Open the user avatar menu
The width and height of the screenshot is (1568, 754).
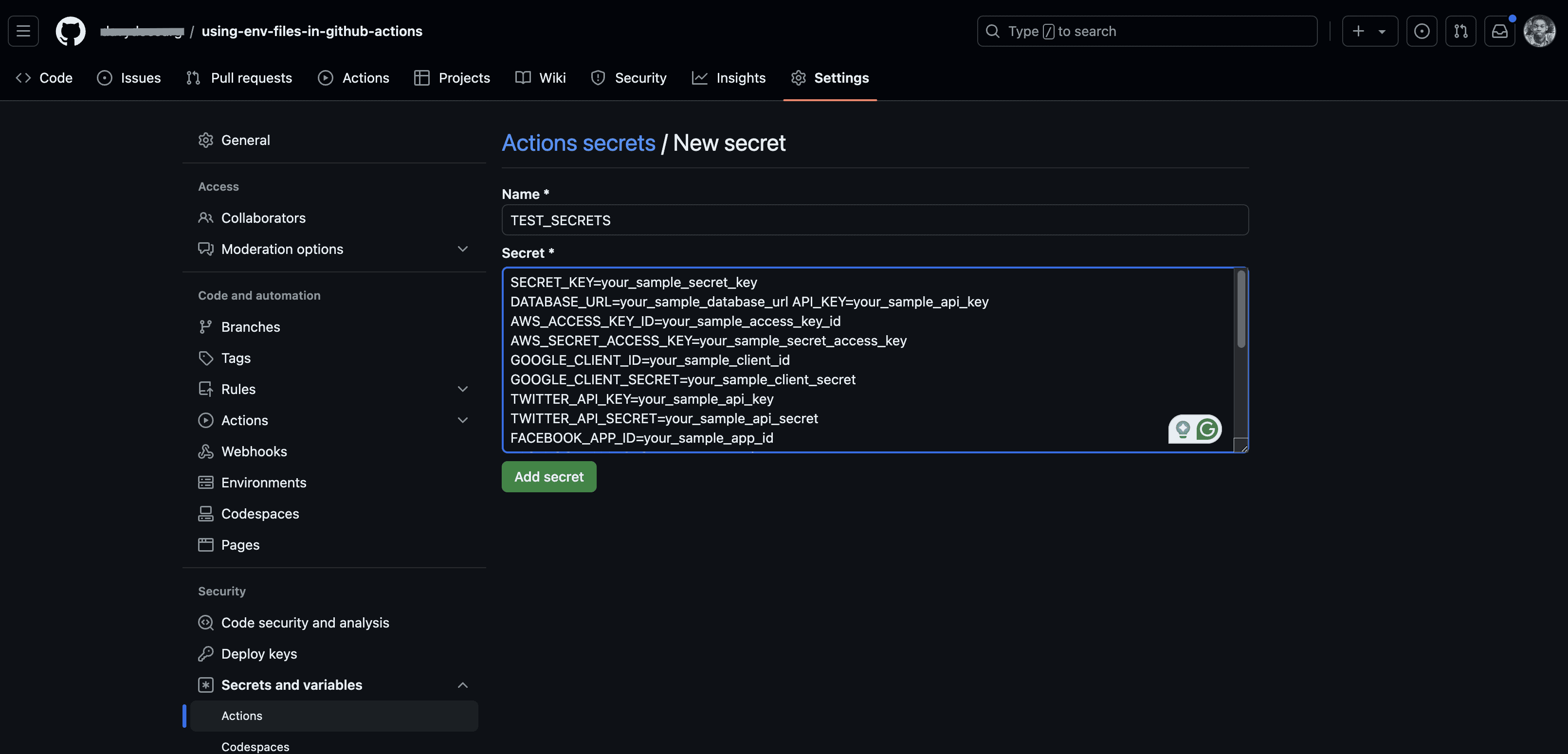1540,31
